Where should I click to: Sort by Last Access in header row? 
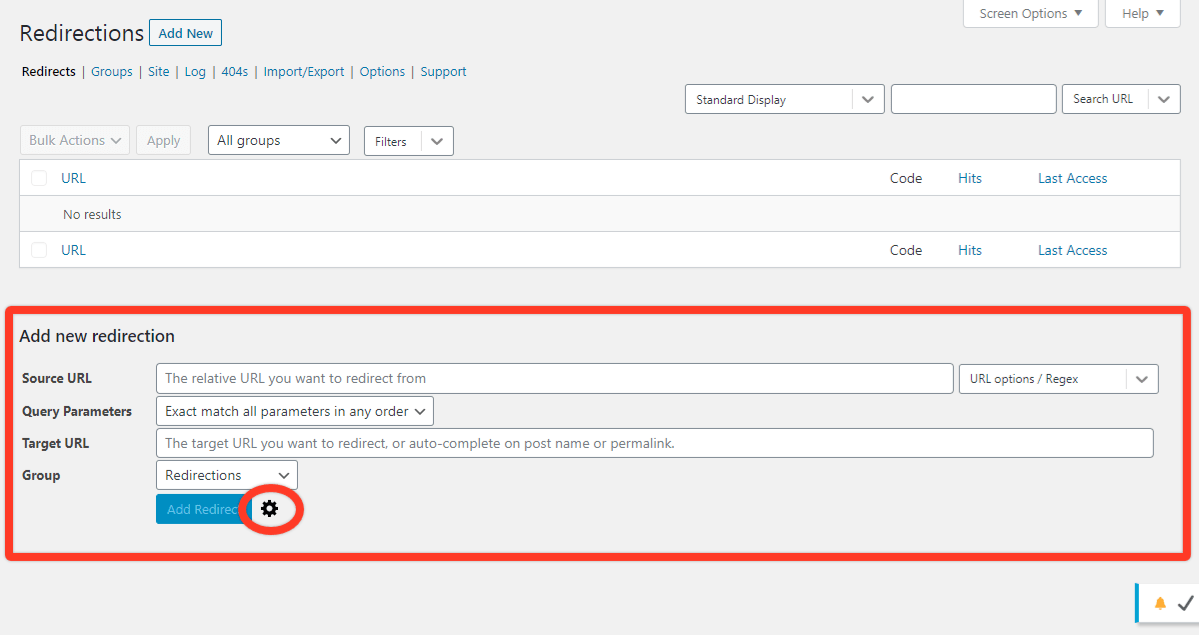[1072, 178]
